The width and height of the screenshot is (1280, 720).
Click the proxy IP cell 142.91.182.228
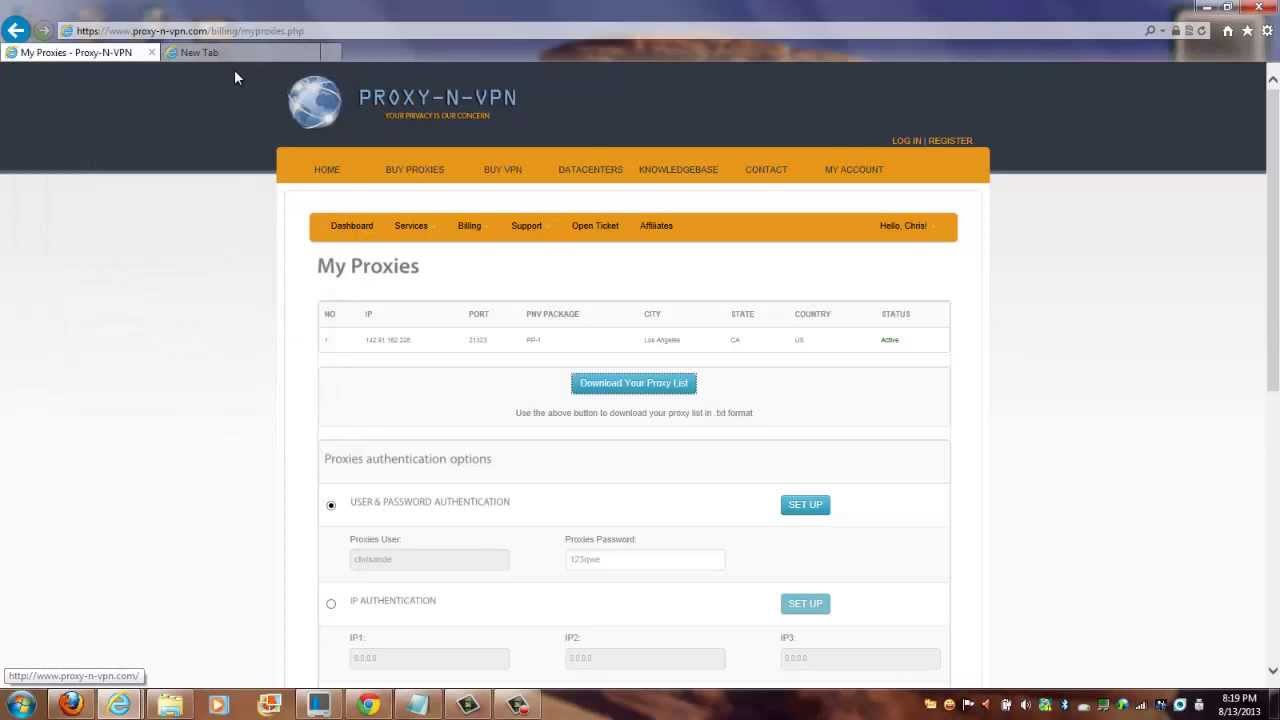[388, 340]
